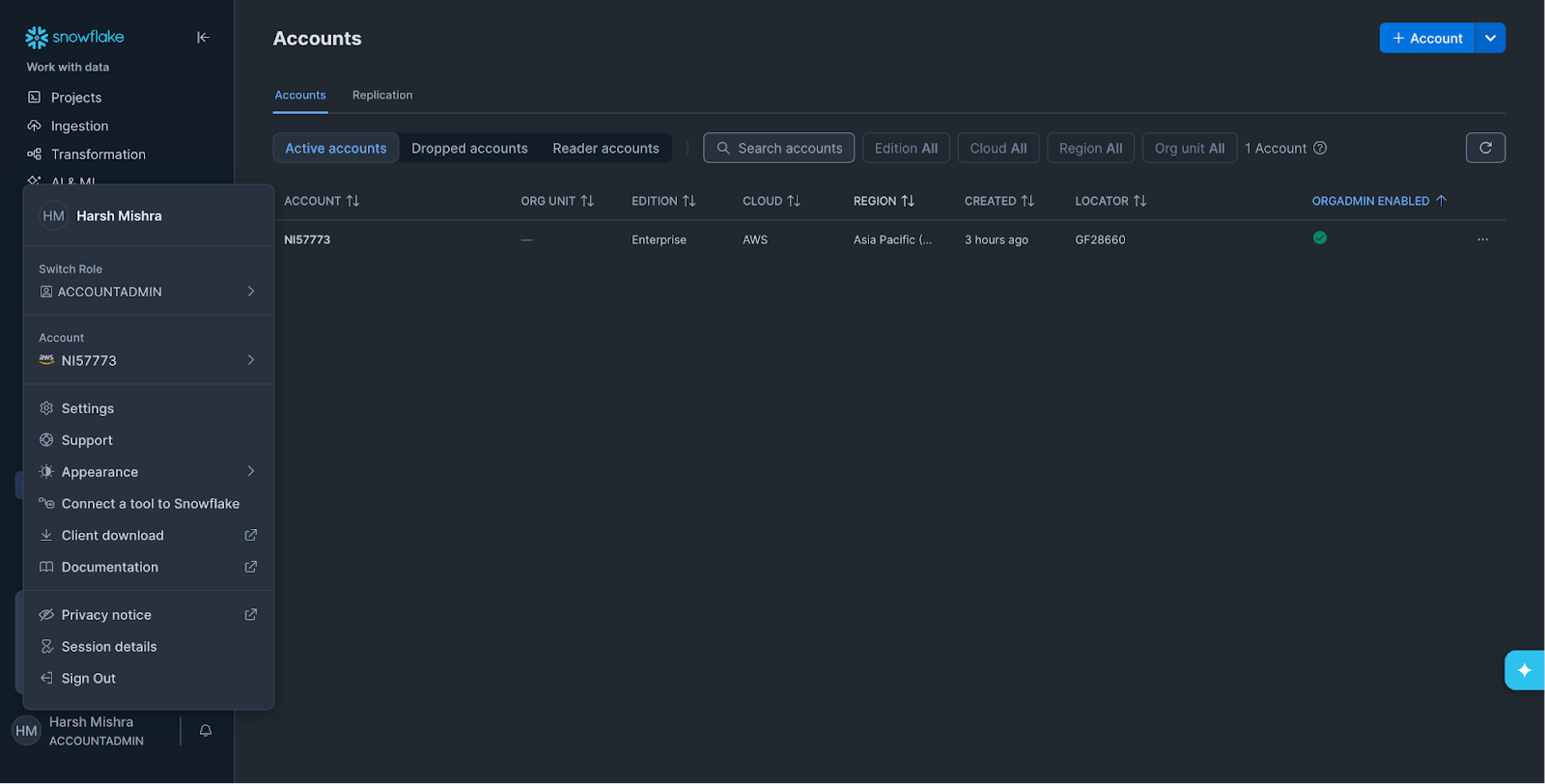Open Projects in sidebar

coord(76,98)
